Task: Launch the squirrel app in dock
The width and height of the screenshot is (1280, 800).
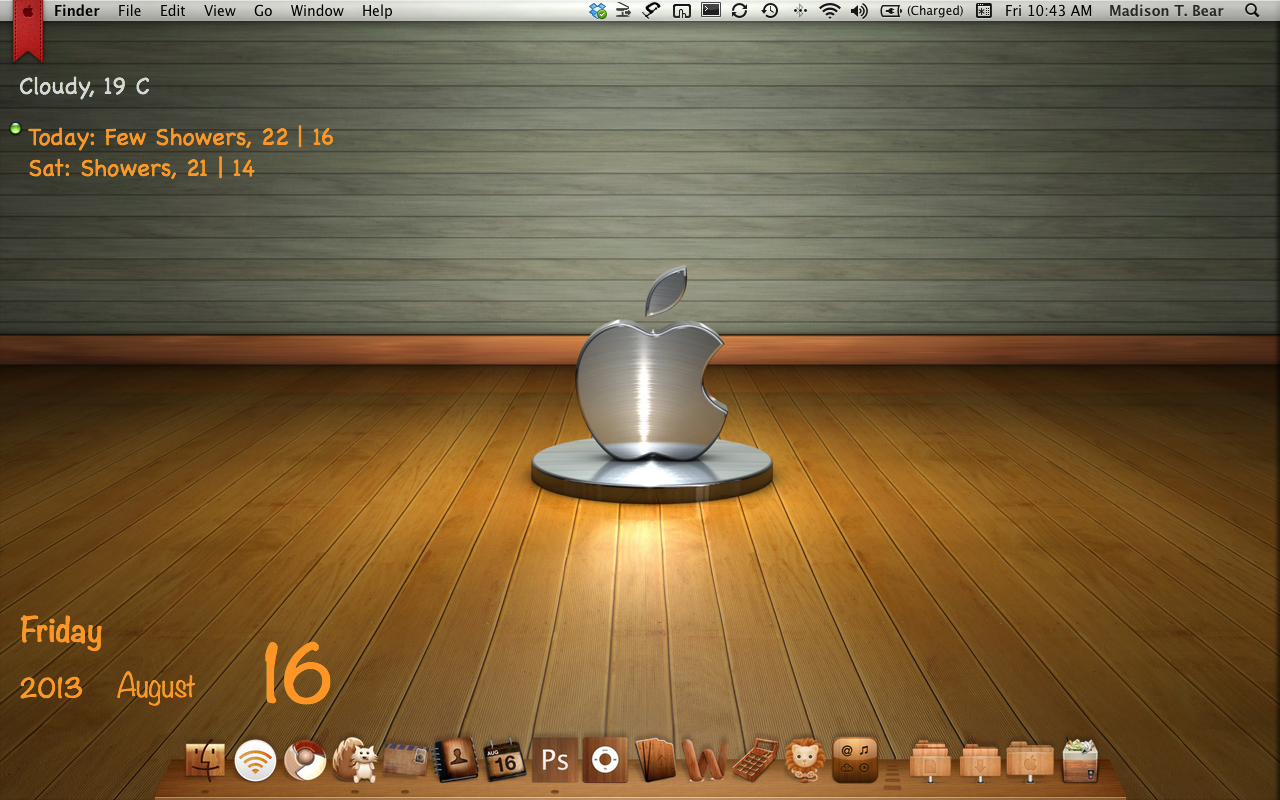Action: [355, 760]
